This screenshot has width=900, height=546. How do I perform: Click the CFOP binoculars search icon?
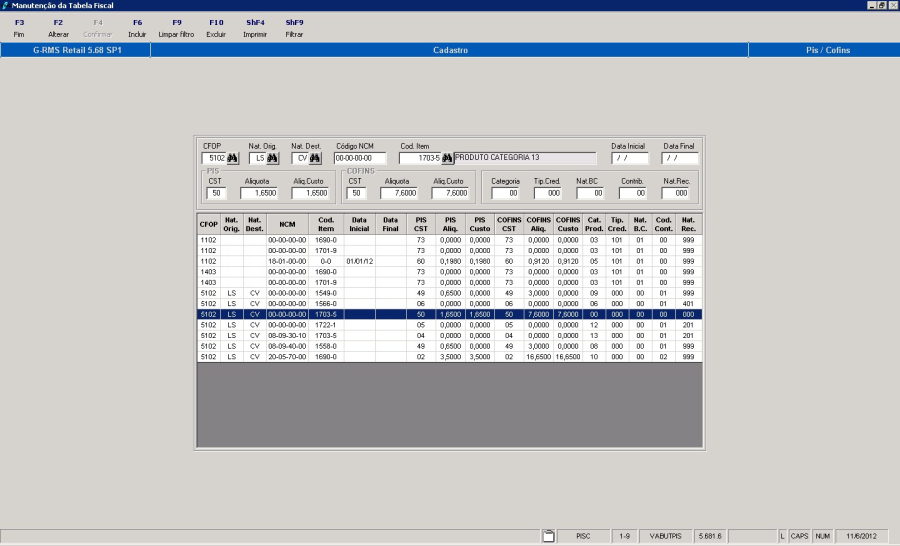[x=233, y=158]
